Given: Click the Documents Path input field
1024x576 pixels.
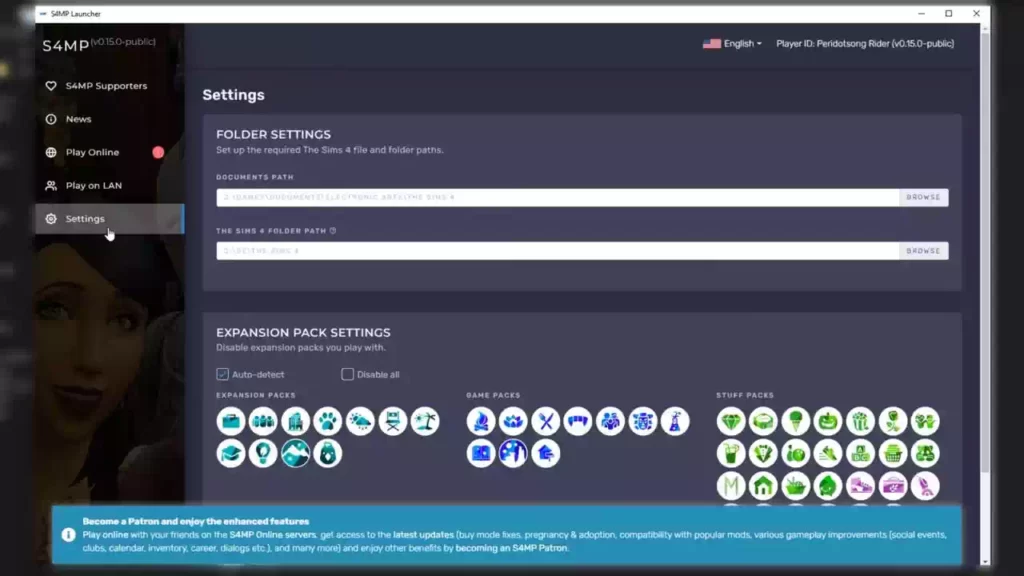Looking at the screenshot, I should pos(557,197).
